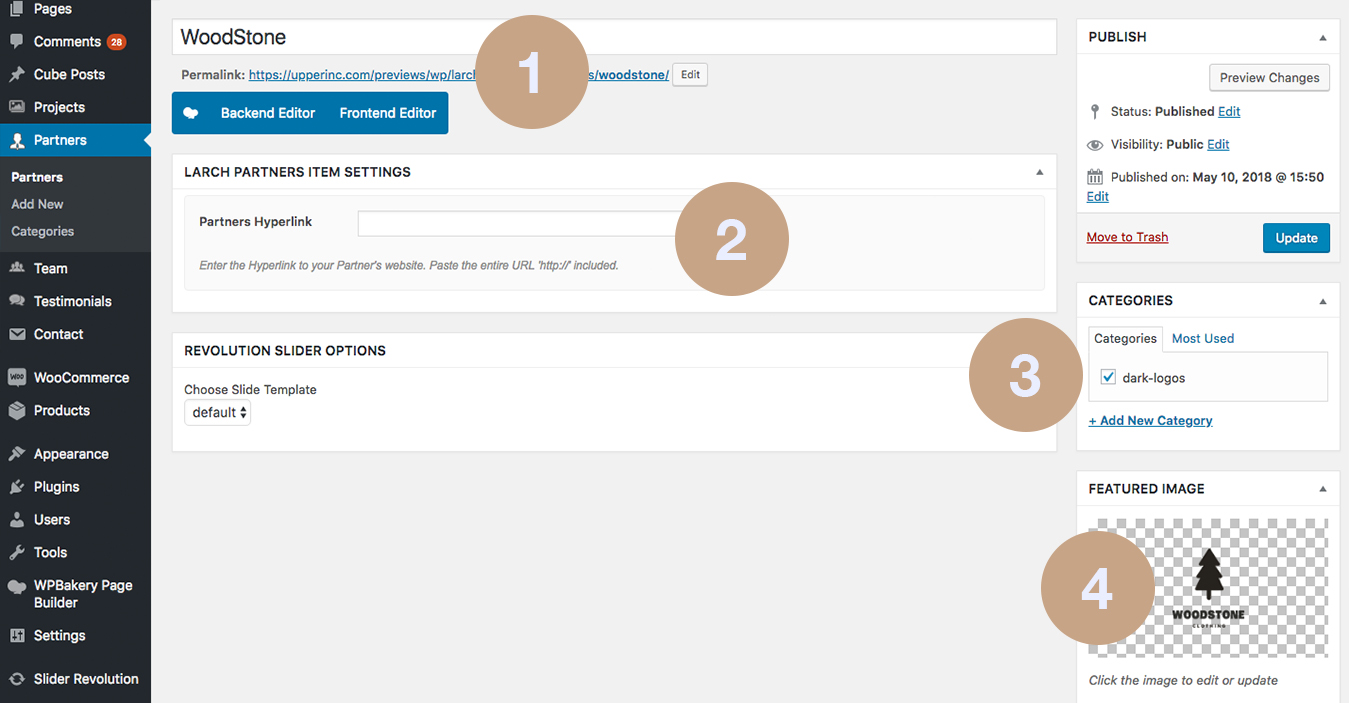Click the Products box icon
Viewport: 1349px width, 703px height.
pos(17,411)
